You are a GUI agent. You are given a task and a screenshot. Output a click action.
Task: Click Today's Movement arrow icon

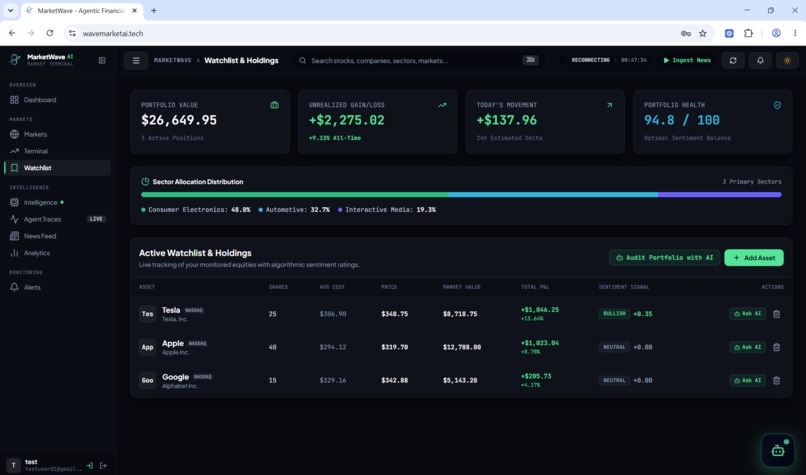(610, 105)
